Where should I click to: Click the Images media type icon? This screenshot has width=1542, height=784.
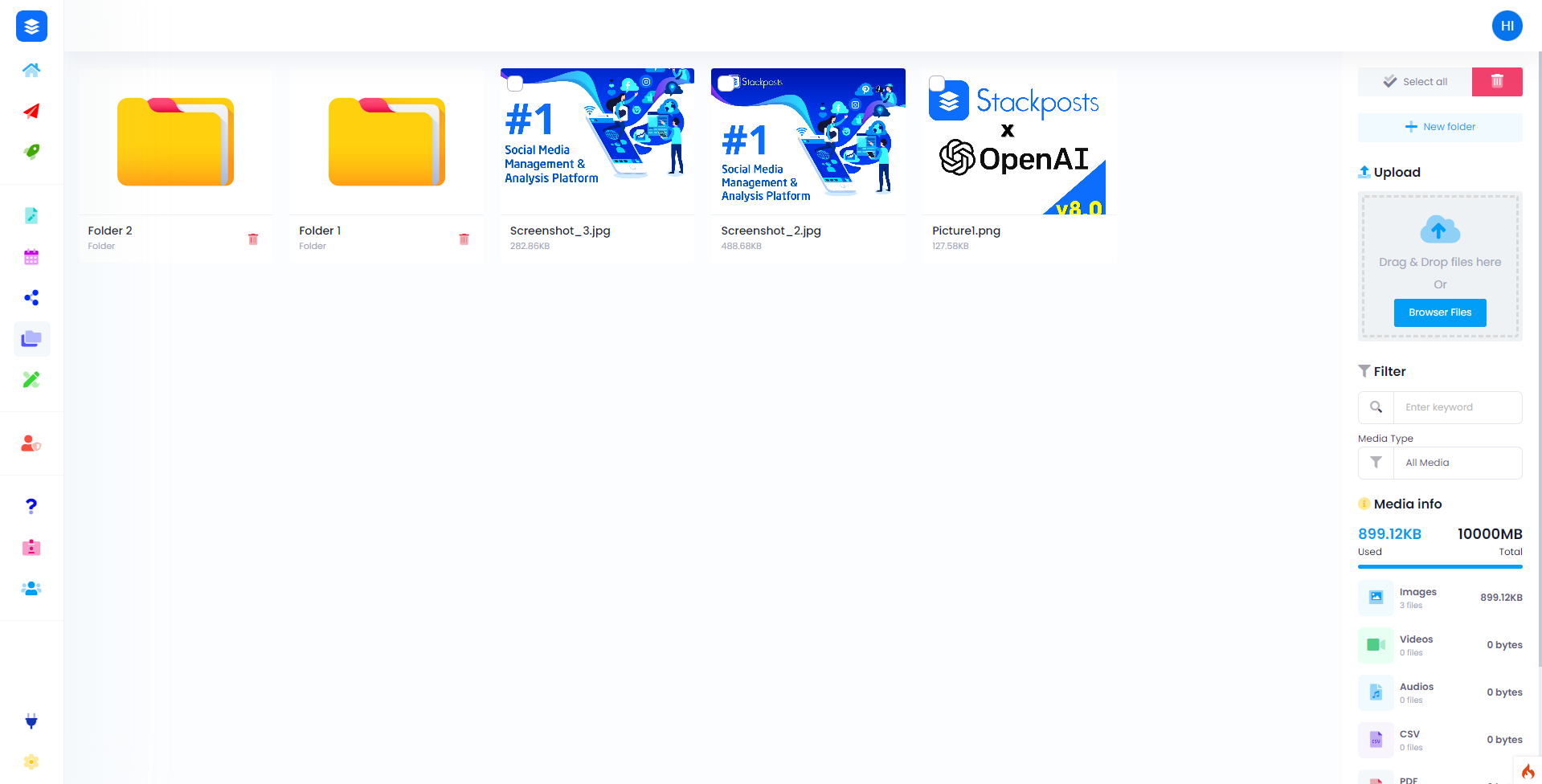tap(1376, 598)
